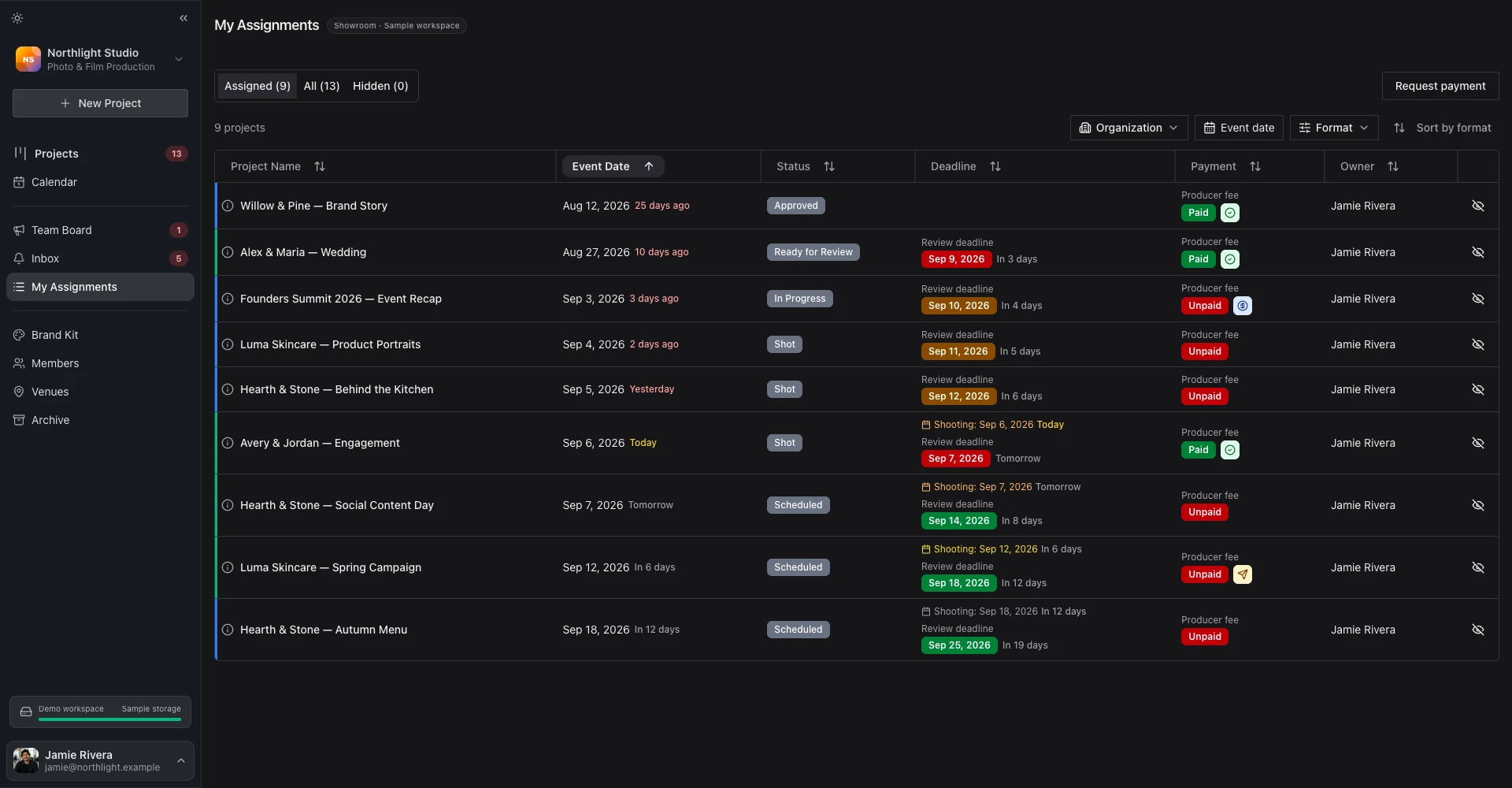Click Sort by format
Viewport: 1512px width, 788px height.
[1442, 128]
